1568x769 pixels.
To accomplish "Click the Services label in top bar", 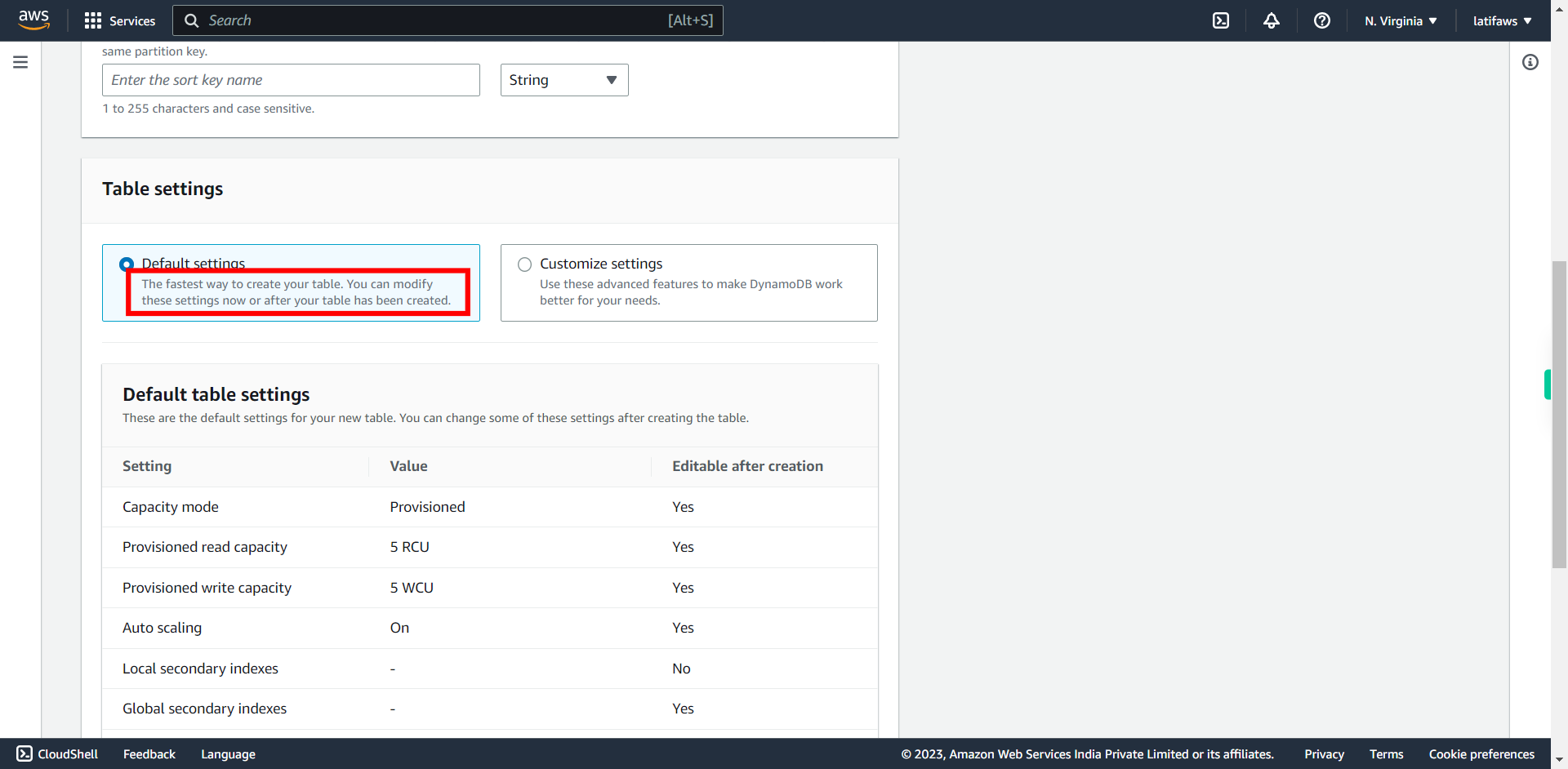I will click(132, 20).
